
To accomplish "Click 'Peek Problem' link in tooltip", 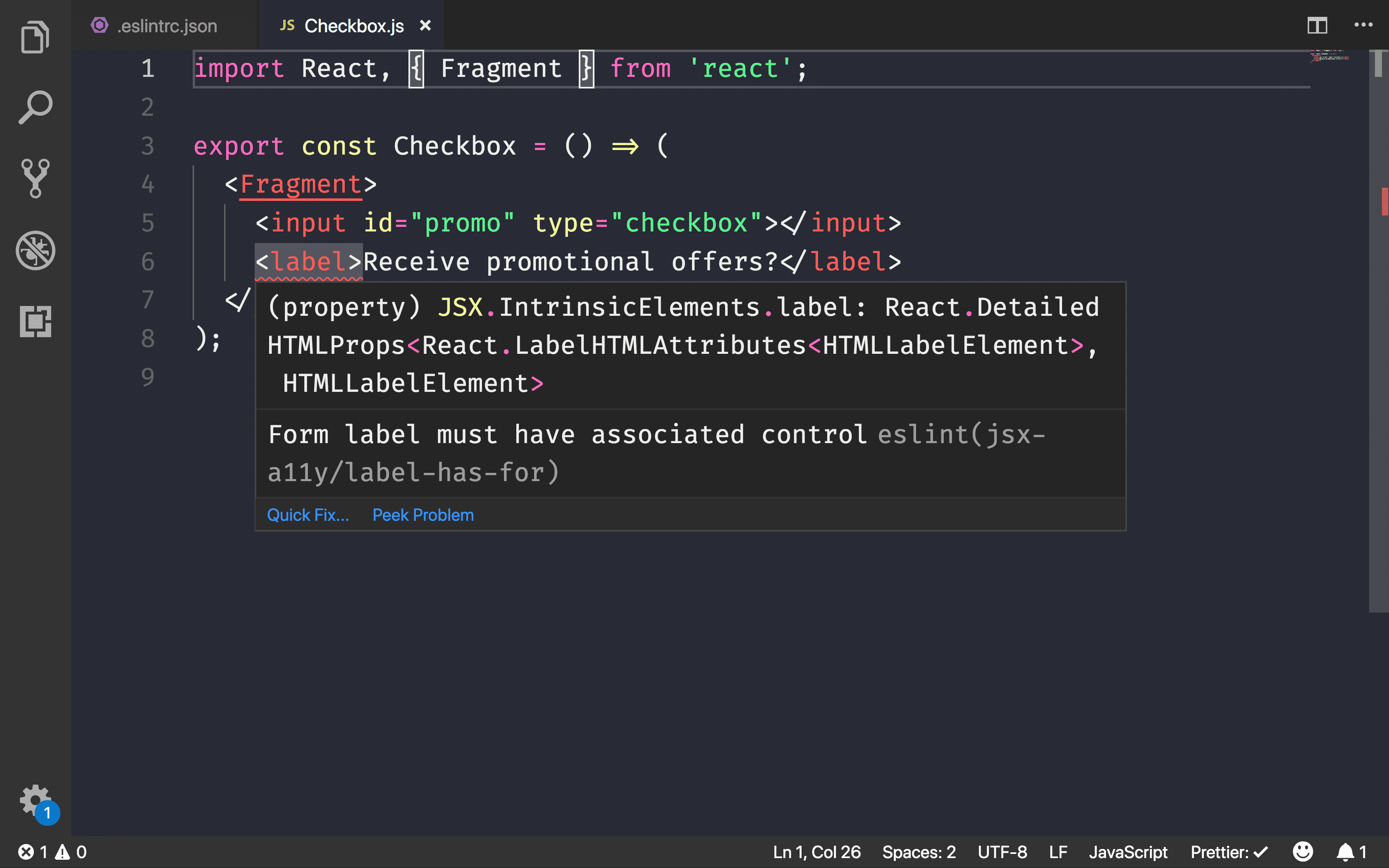I will pyautogui.click(x=423, y=514).
